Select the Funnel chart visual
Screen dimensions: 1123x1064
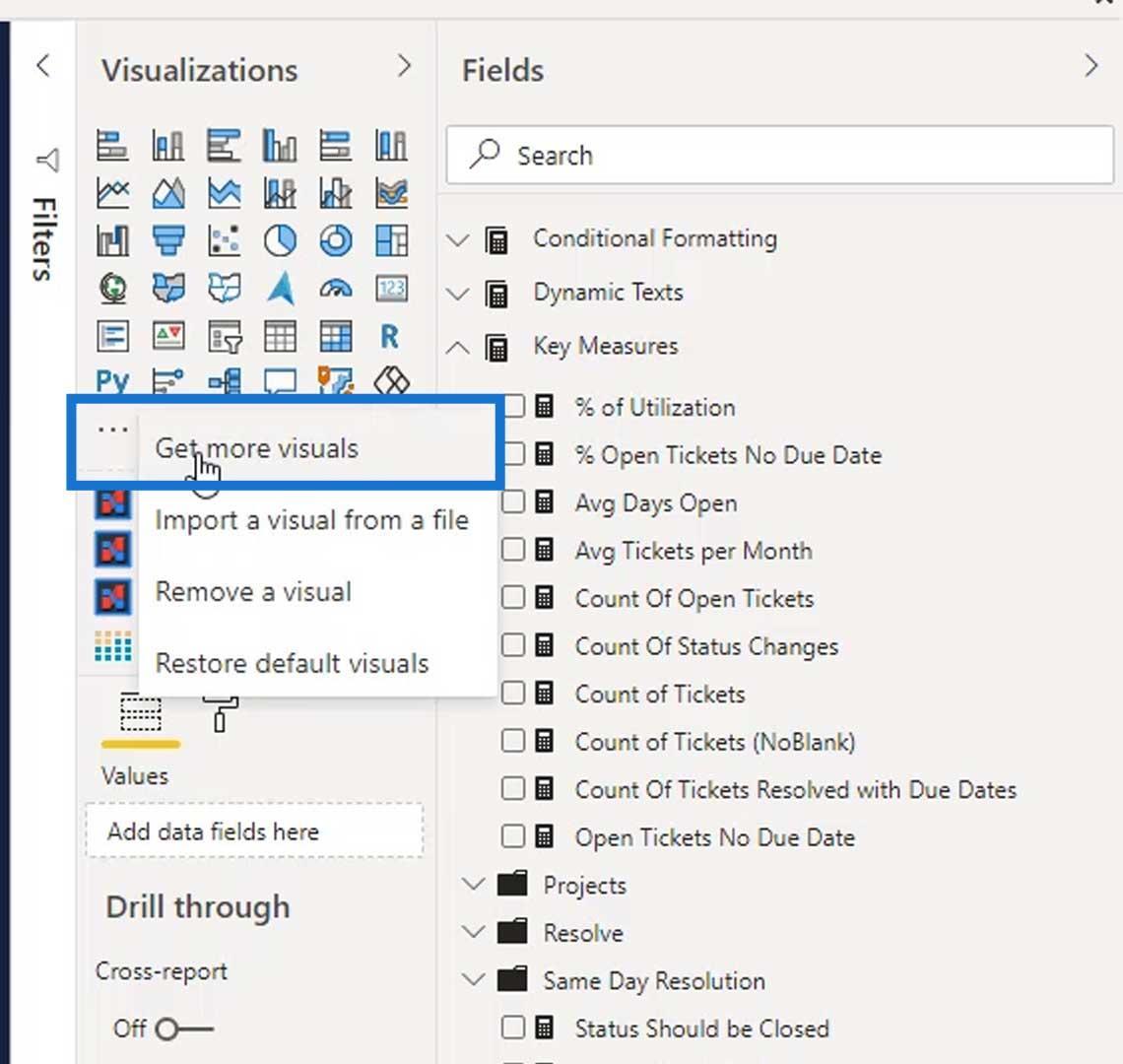[168, 240]
